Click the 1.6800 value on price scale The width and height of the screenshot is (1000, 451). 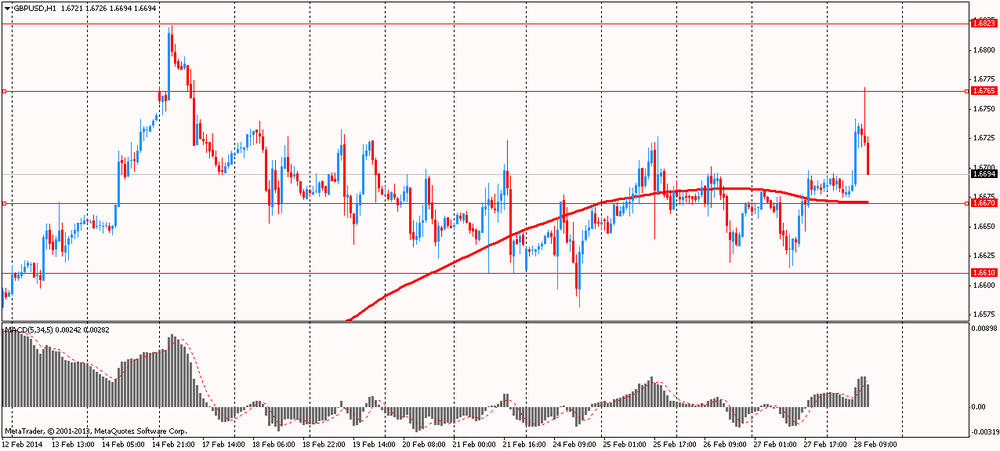pos(983,50)
